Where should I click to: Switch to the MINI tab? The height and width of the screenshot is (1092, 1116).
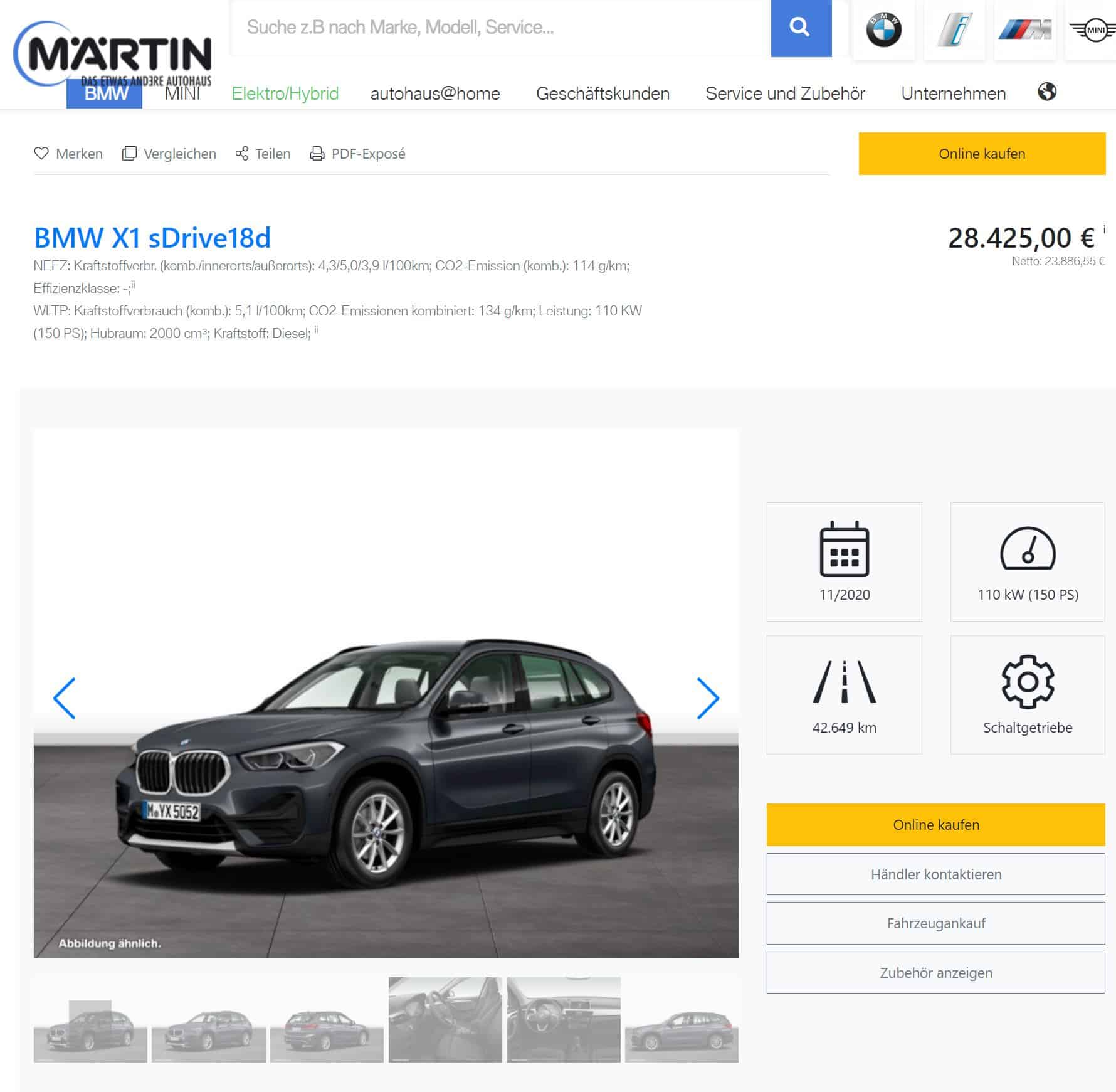pos(182,93)
